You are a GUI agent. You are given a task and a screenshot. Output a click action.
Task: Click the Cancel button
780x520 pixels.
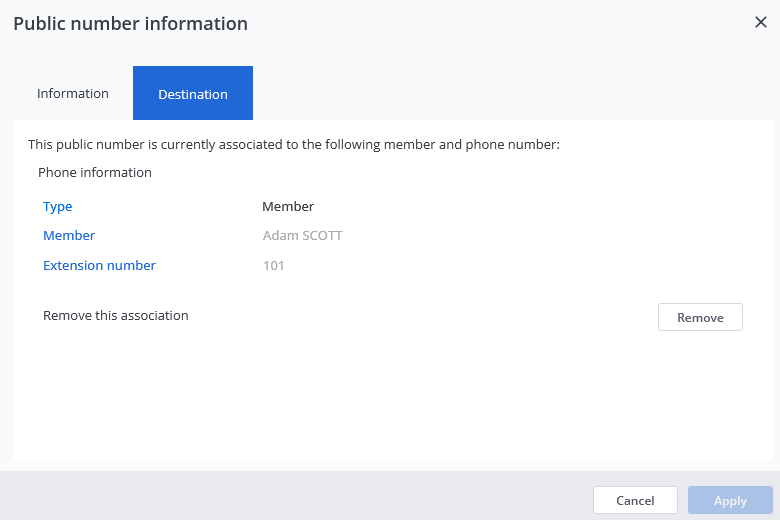635,500
